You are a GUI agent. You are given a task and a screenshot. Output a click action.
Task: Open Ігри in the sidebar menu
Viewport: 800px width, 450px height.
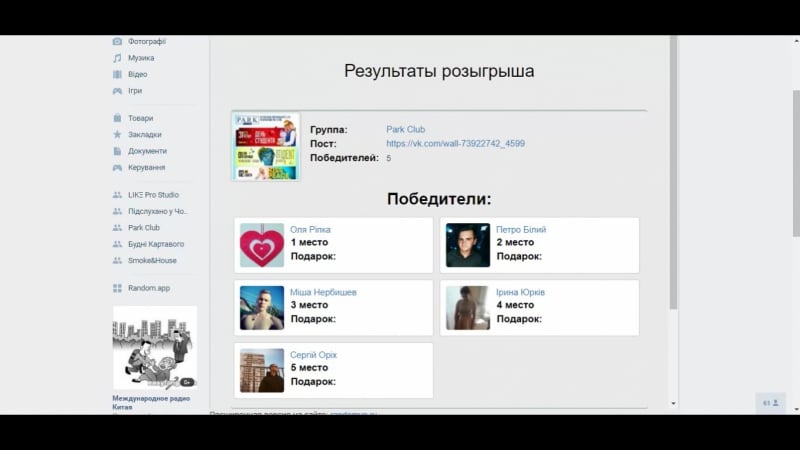coord(135,90)
